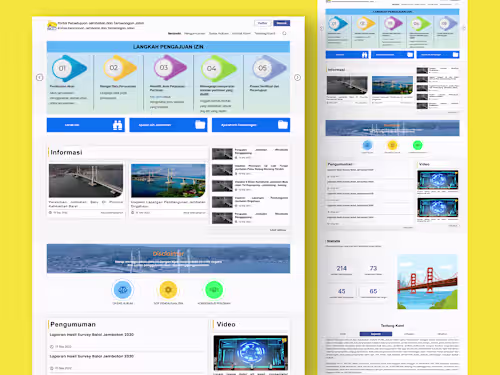Screen dimensions: 500x375
Task: Open the yellow gear circle icon below the Disclaimer
Action: [x=168, y=290]
